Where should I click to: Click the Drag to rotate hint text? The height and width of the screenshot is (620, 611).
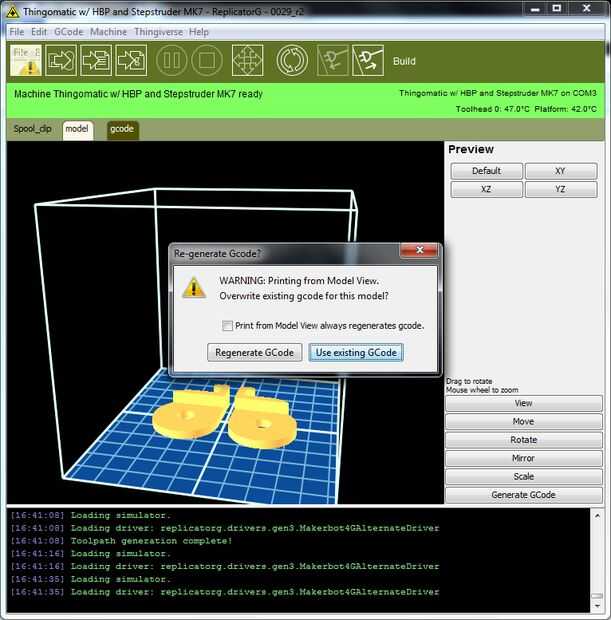(x=469, y=381)
